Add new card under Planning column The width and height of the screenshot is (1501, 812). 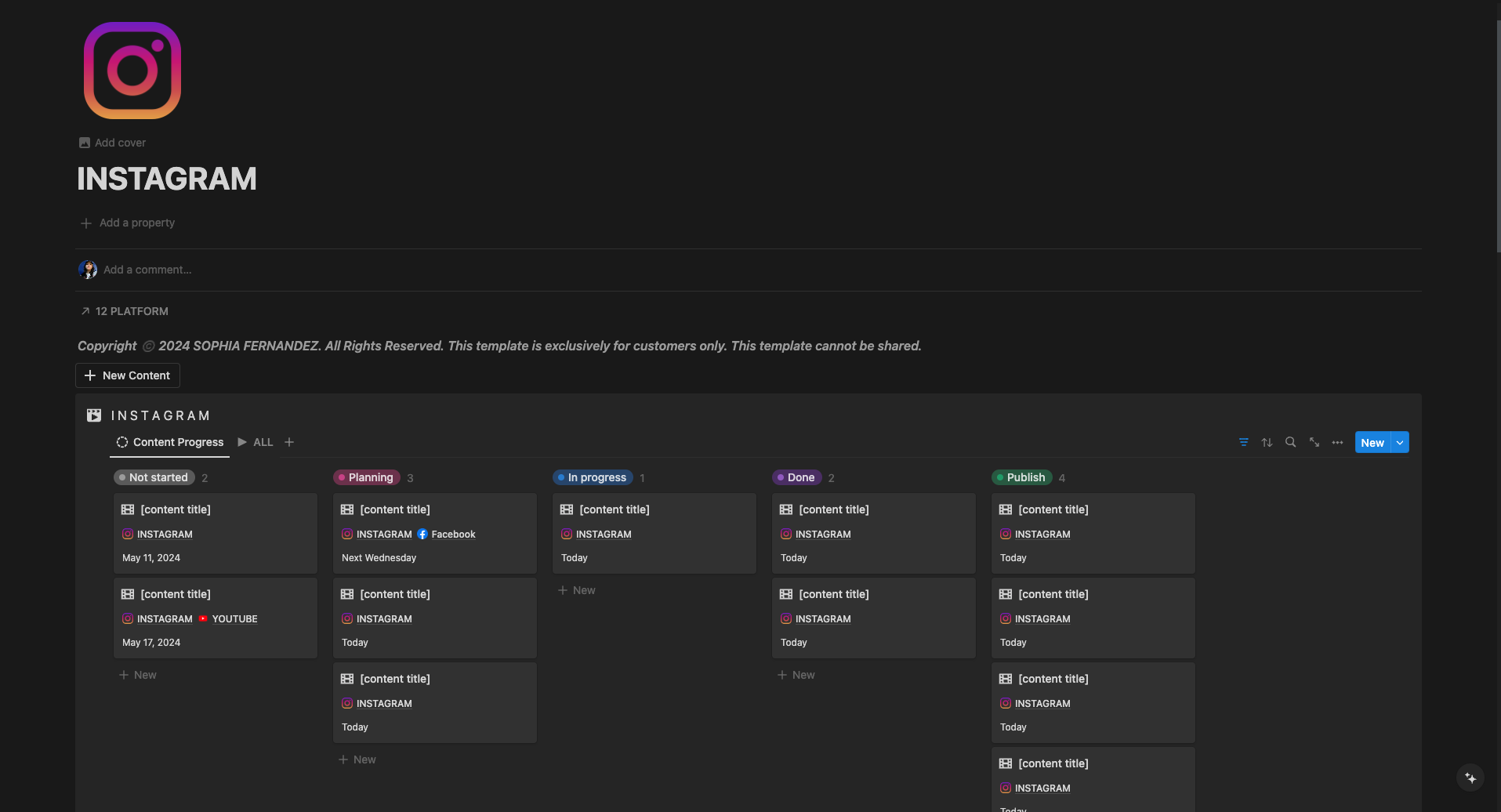[357, 759]
